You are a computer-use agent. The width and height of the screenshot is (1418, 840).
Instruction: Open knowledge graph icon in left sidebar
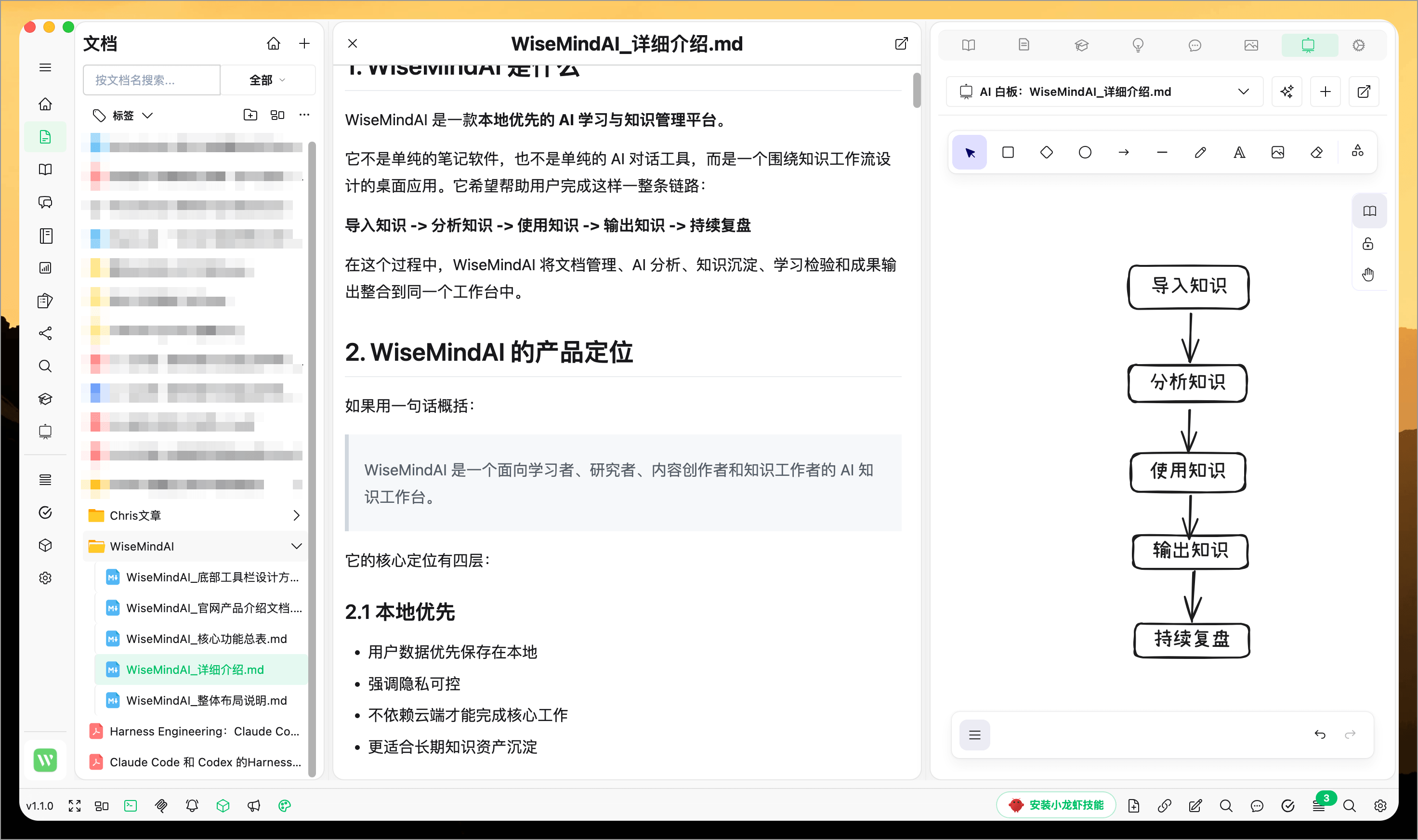pyautogui.click(x=45, y=333)
